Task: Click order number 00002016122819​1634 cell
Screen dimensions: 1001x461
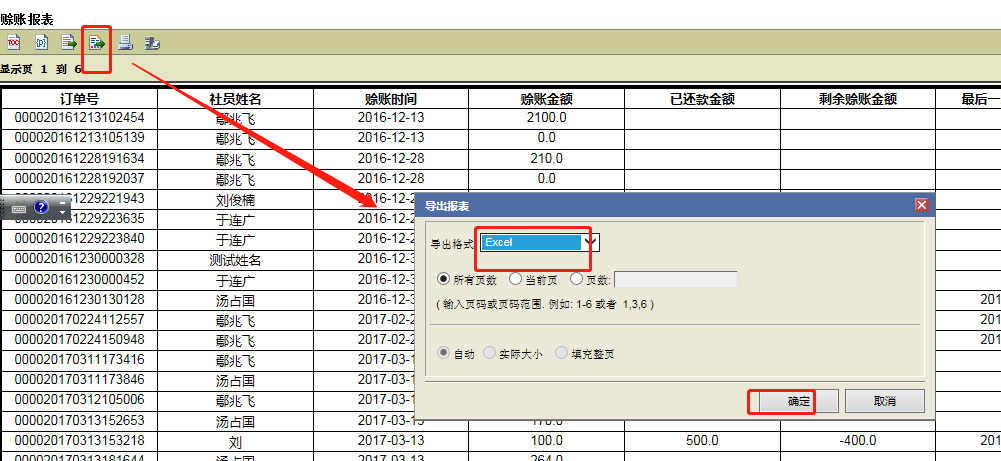Action: (x=79, y=158)
